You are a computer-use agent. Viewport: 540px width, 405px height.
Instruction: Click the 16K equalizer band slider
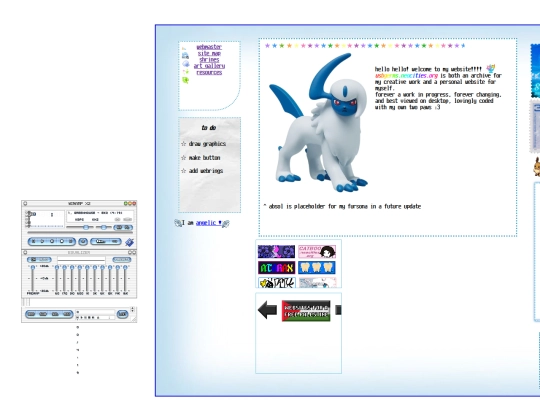point(125,278)
